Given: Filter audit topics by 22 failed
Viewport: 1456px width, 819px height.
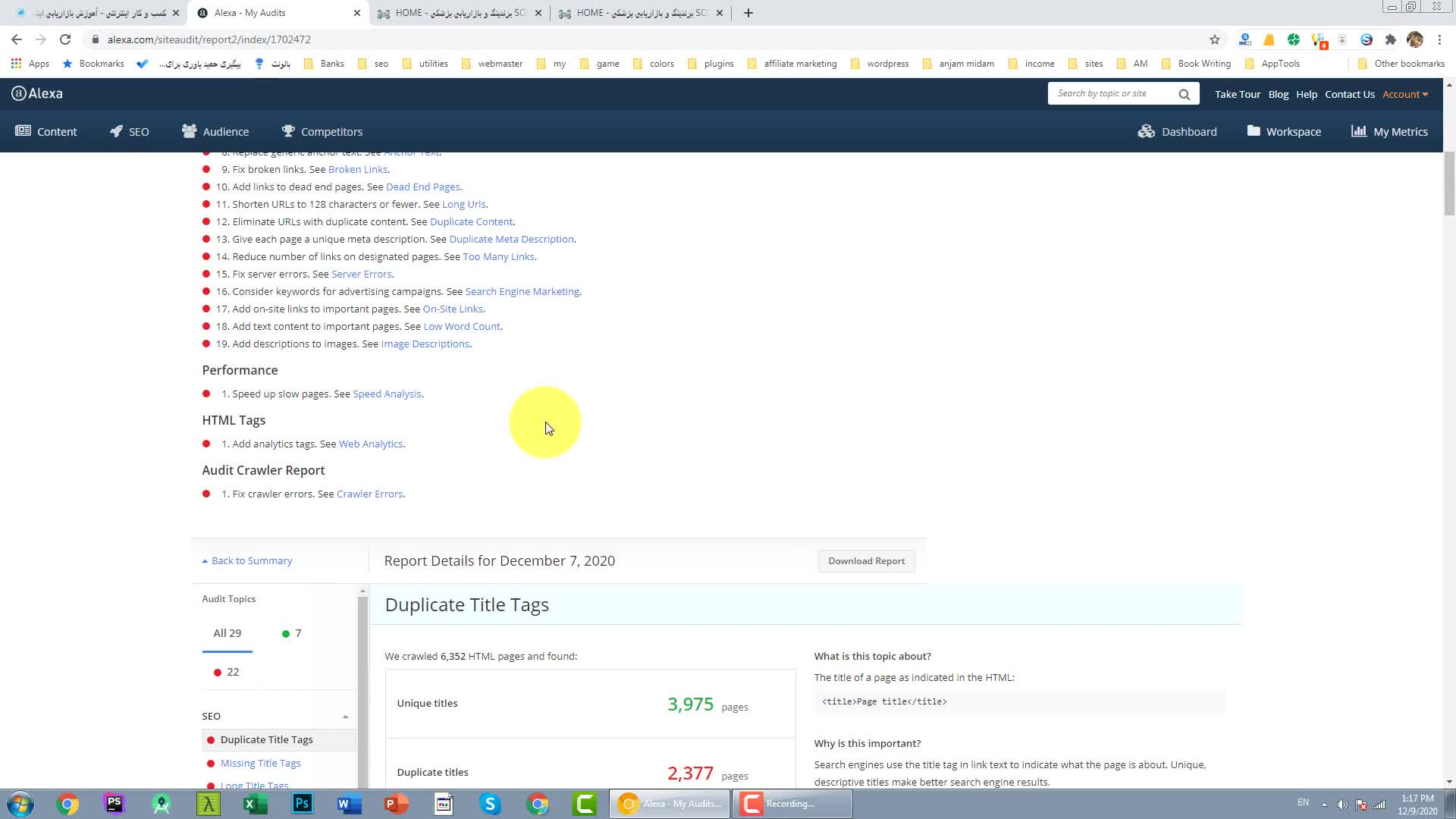Looking at the screenshot, I should click(227, 672).
